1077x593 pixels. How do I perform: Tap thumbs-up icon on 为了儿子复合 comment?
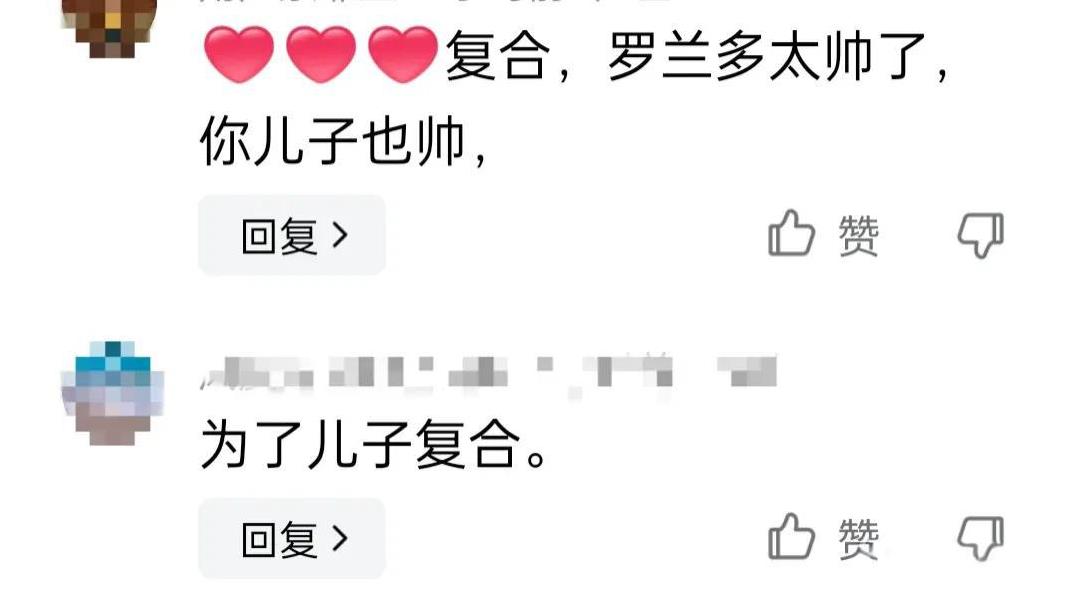coord(791,537)
